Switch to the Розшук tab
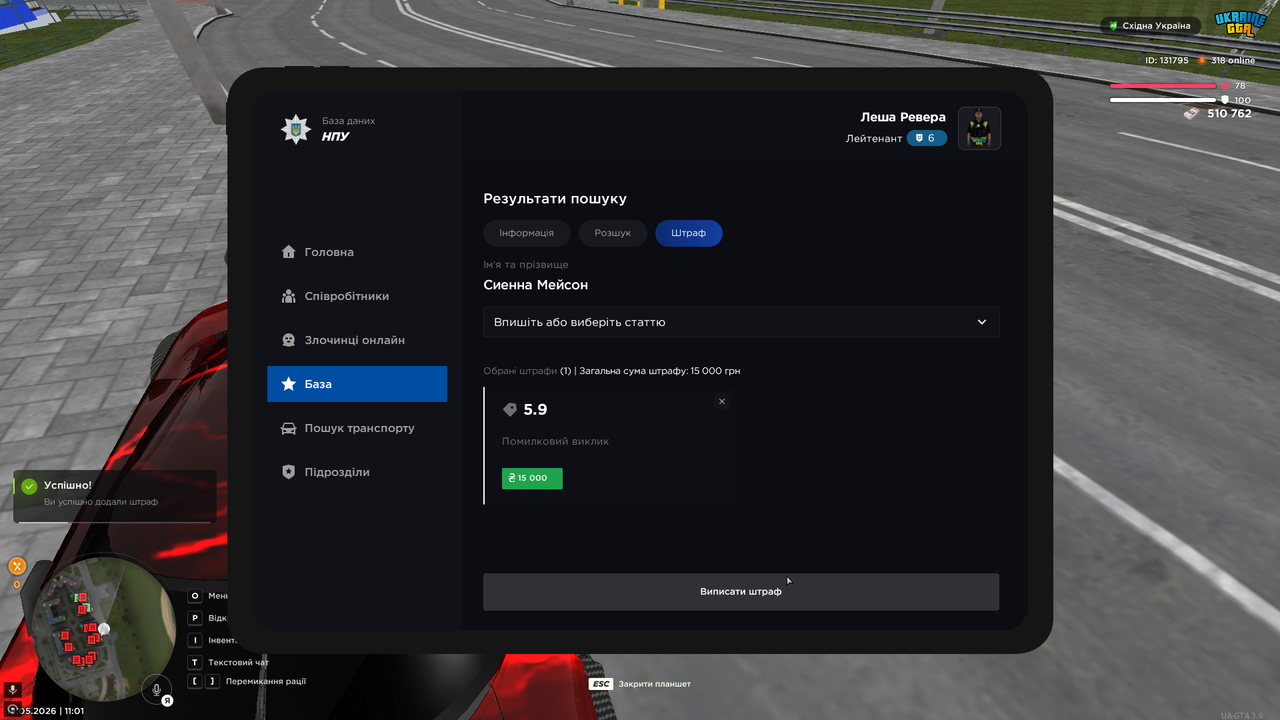 [x=613, y=233]
